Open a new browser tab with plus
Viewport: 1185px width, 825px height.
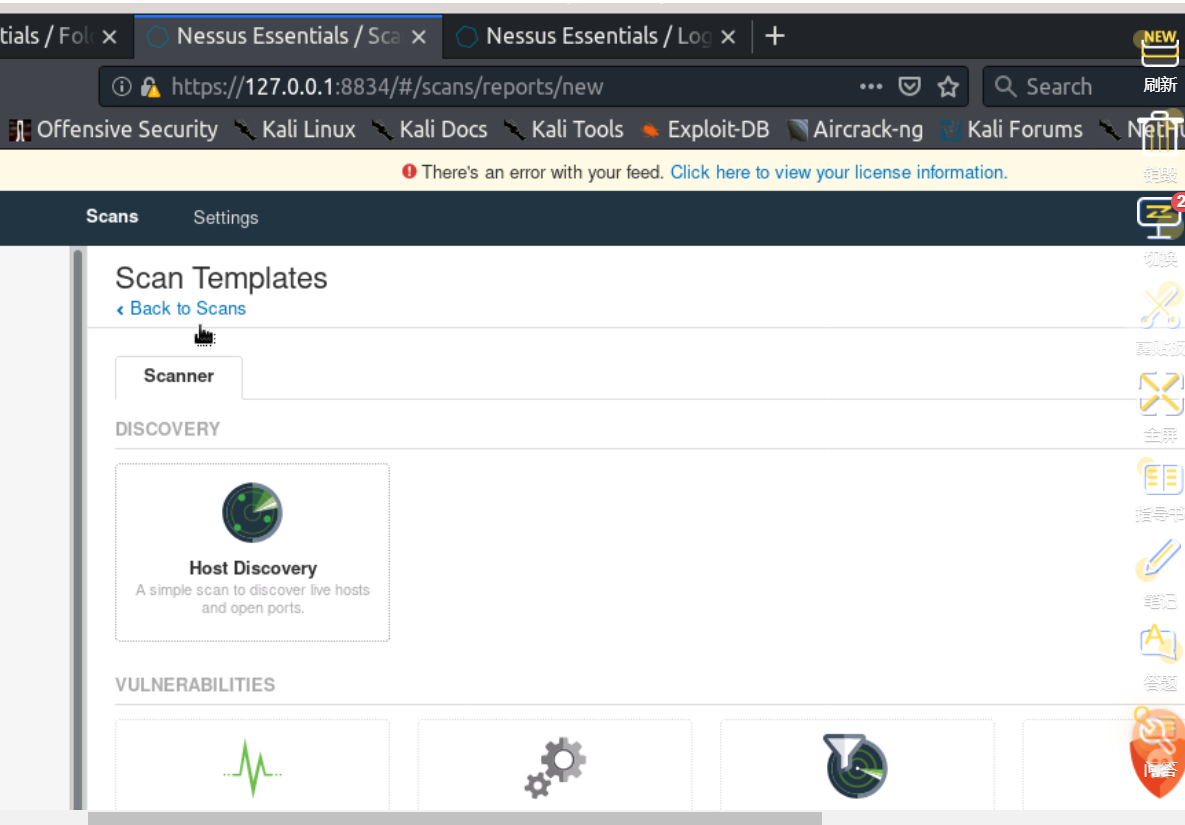pyautogui.click(x=775, y=36)
